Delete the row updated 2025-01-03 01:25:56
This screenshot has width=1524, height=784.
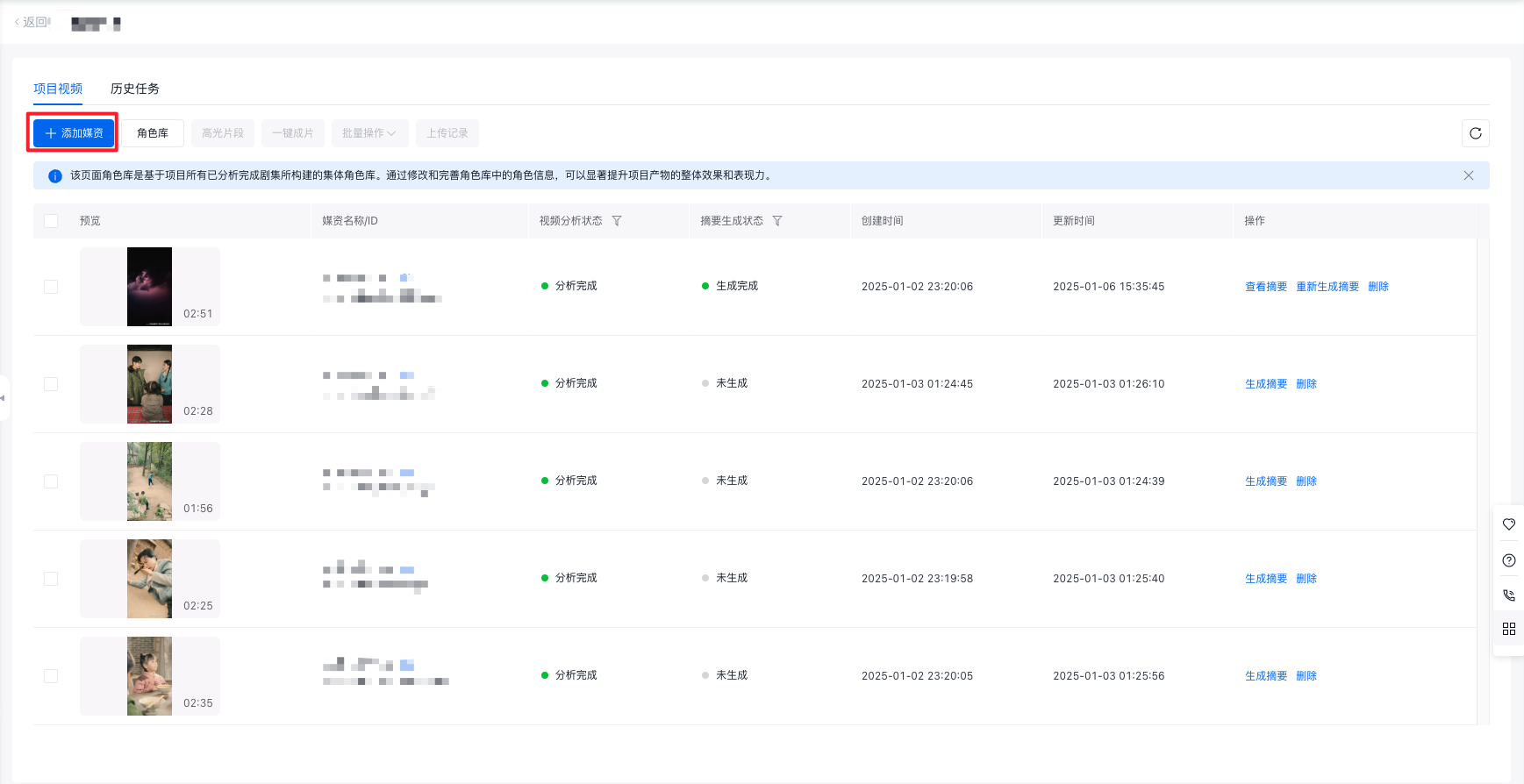click(x=1306, y=676)
